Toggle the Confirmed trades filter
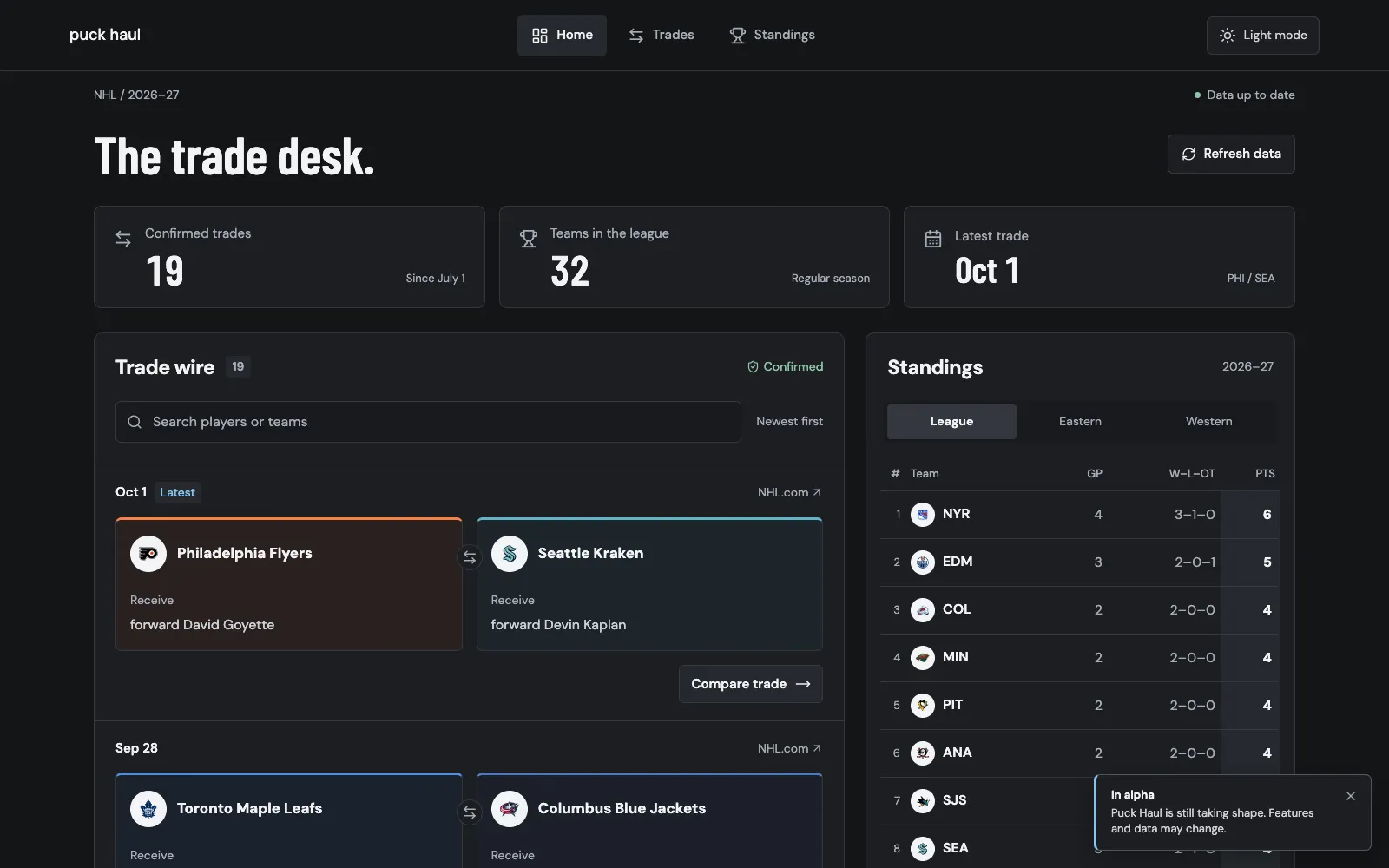Image resolution: width=1389 pixels, height=868 pixels. pyautogui.click(x=786, y=367)
